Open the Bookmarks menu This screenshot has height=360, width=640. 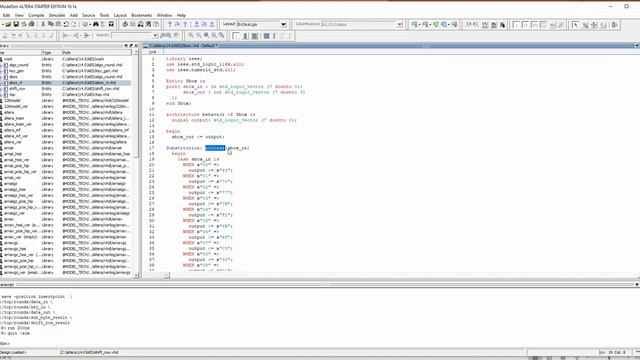coord(142,15)
